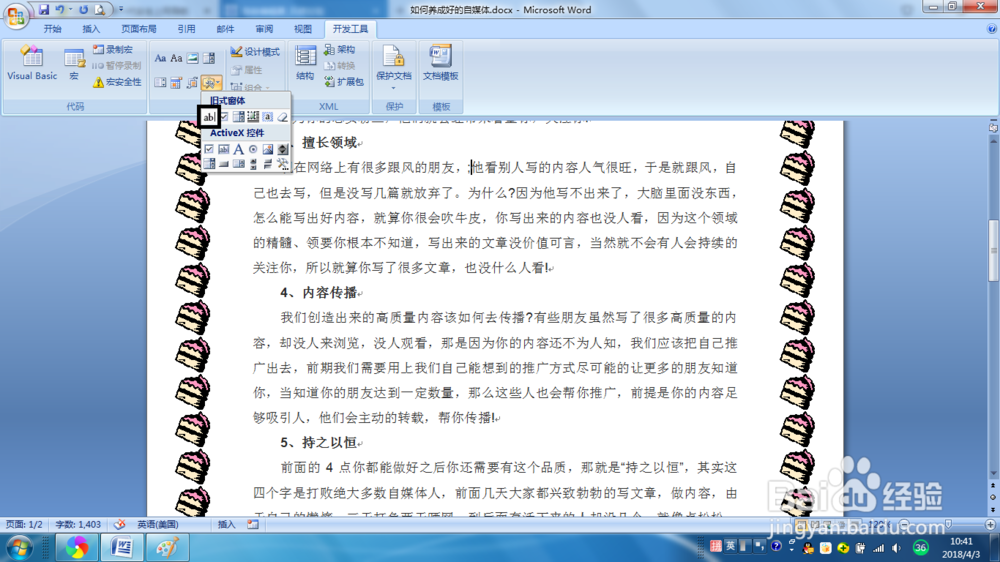Image resolution: width=1000 pixels, height=562 pixels.
Task: Insert legacy check box form field
Action: pyautogui.click(x=224, y=117)
